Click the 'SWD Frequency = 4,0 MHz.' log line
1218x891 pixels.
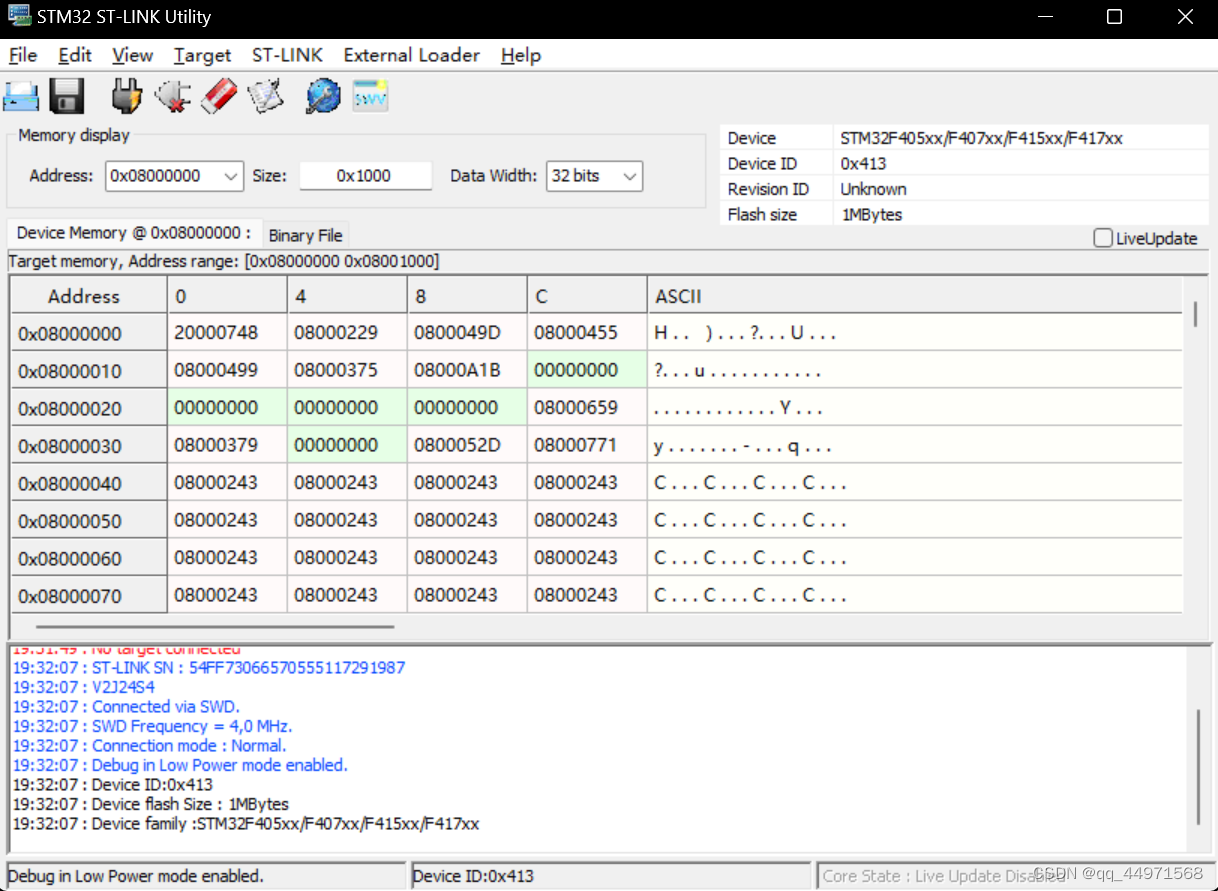click(152, 726)
